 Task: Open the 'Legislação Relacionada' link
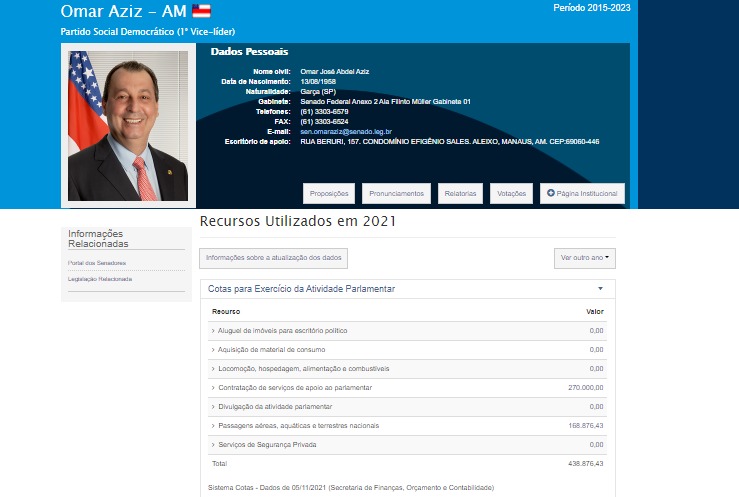[x=100, y=279]
